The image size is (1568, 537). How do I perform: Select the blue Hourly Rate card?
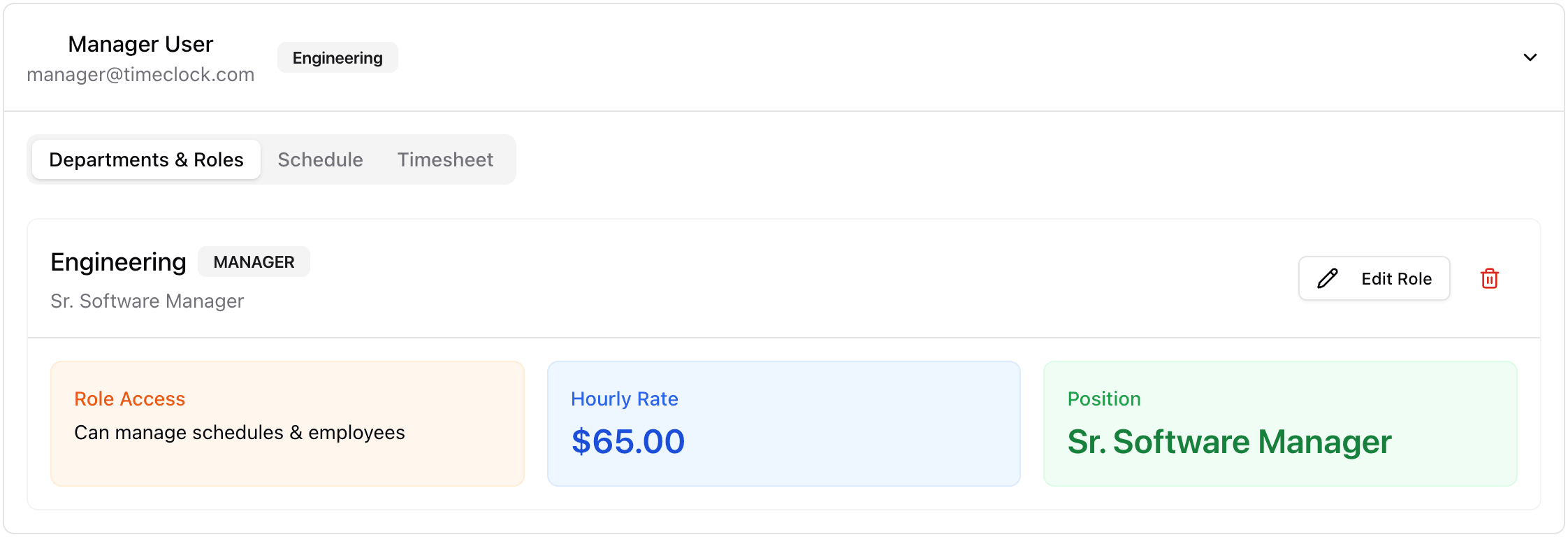click(783, 424)
